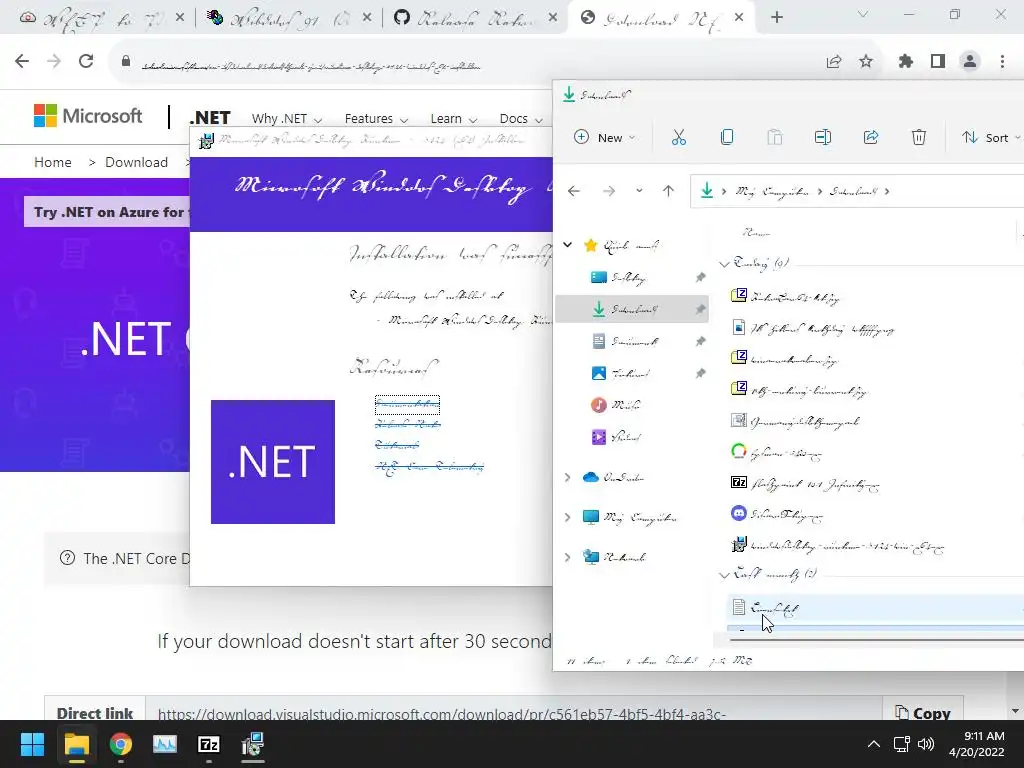
Task: Expand the Why .NET menu
Action: [287, 119]
